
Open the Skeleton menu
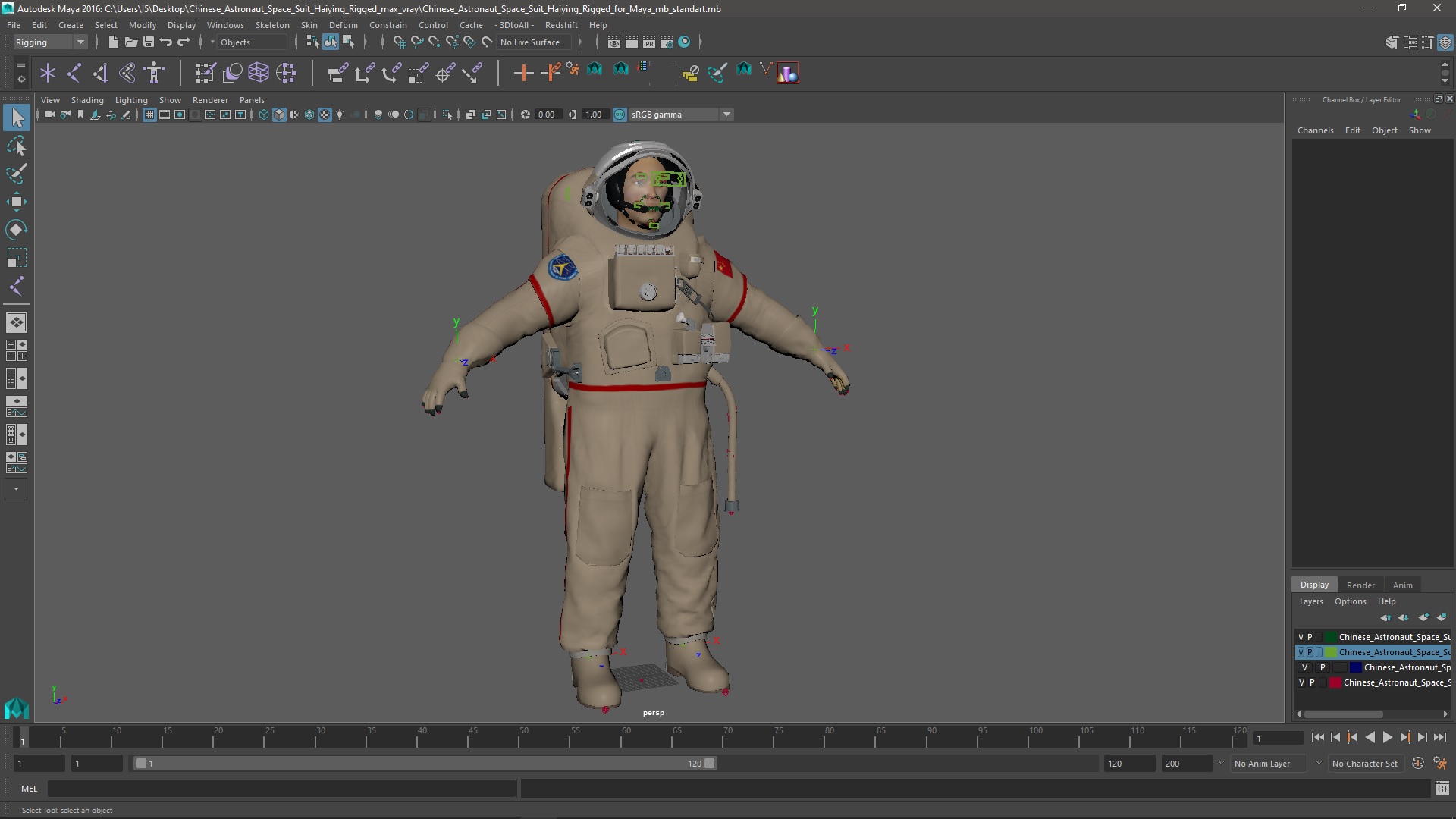[x=272, y=25]
